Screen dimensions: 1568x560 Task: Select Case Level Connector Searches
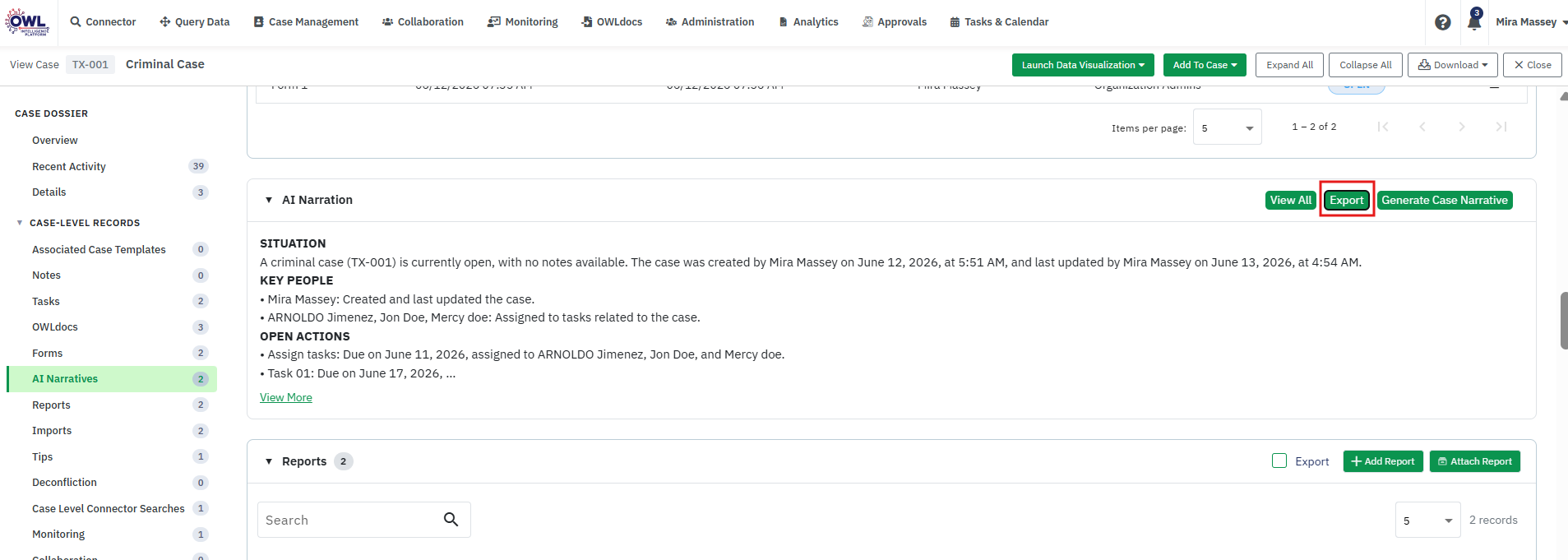click(x=112, y=508)
